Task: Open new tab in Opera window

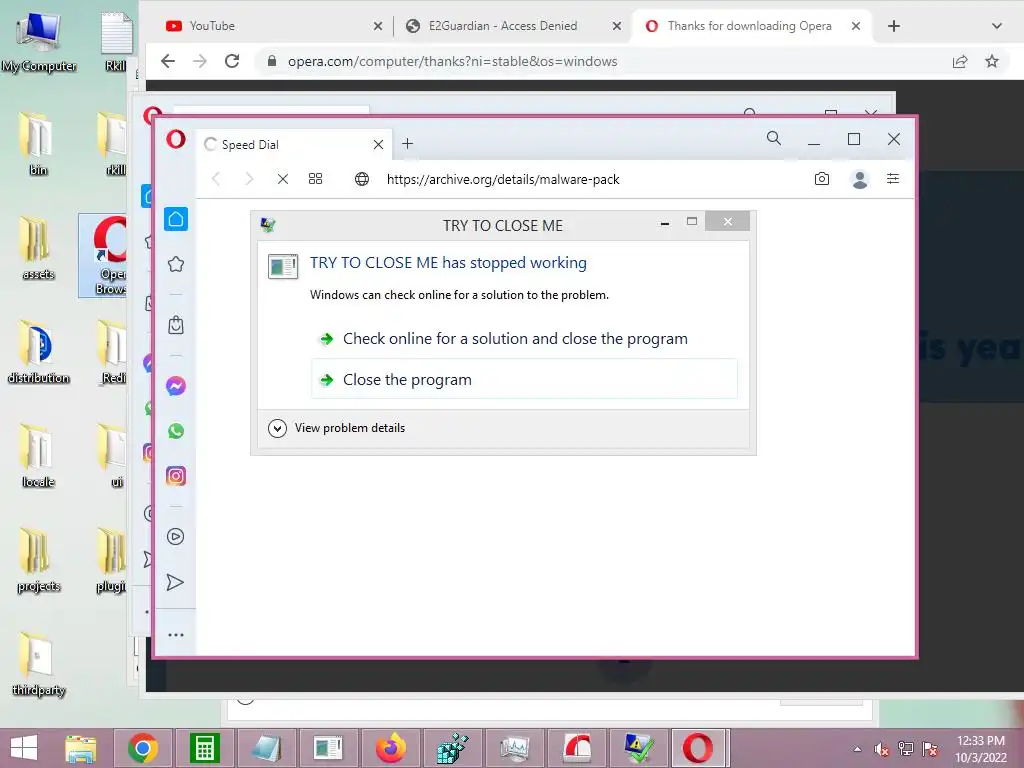Action: coord(408,144)
